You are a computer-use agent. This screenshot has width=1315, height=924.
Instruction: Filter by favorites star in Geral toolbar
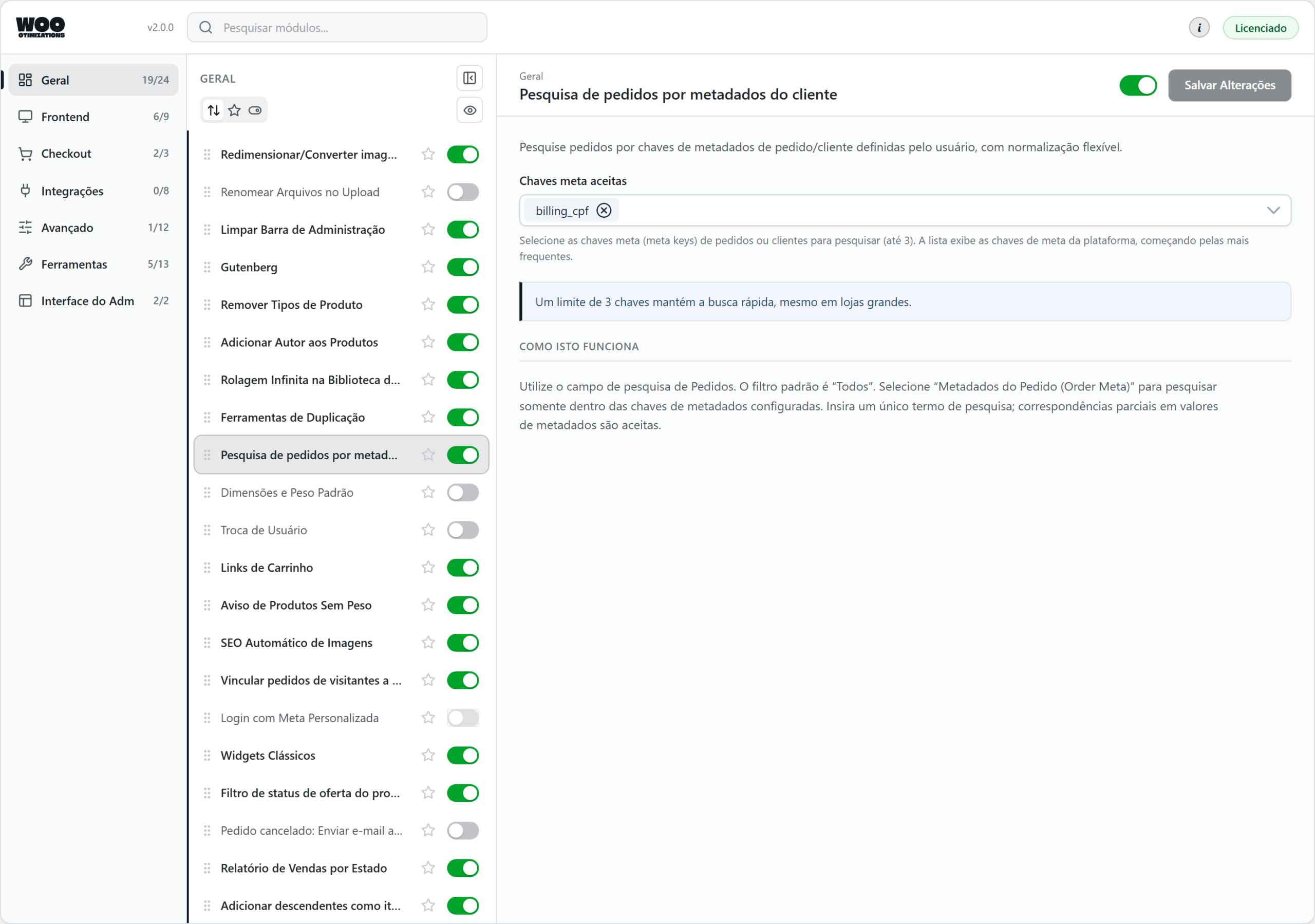click(x=234, y=110)
